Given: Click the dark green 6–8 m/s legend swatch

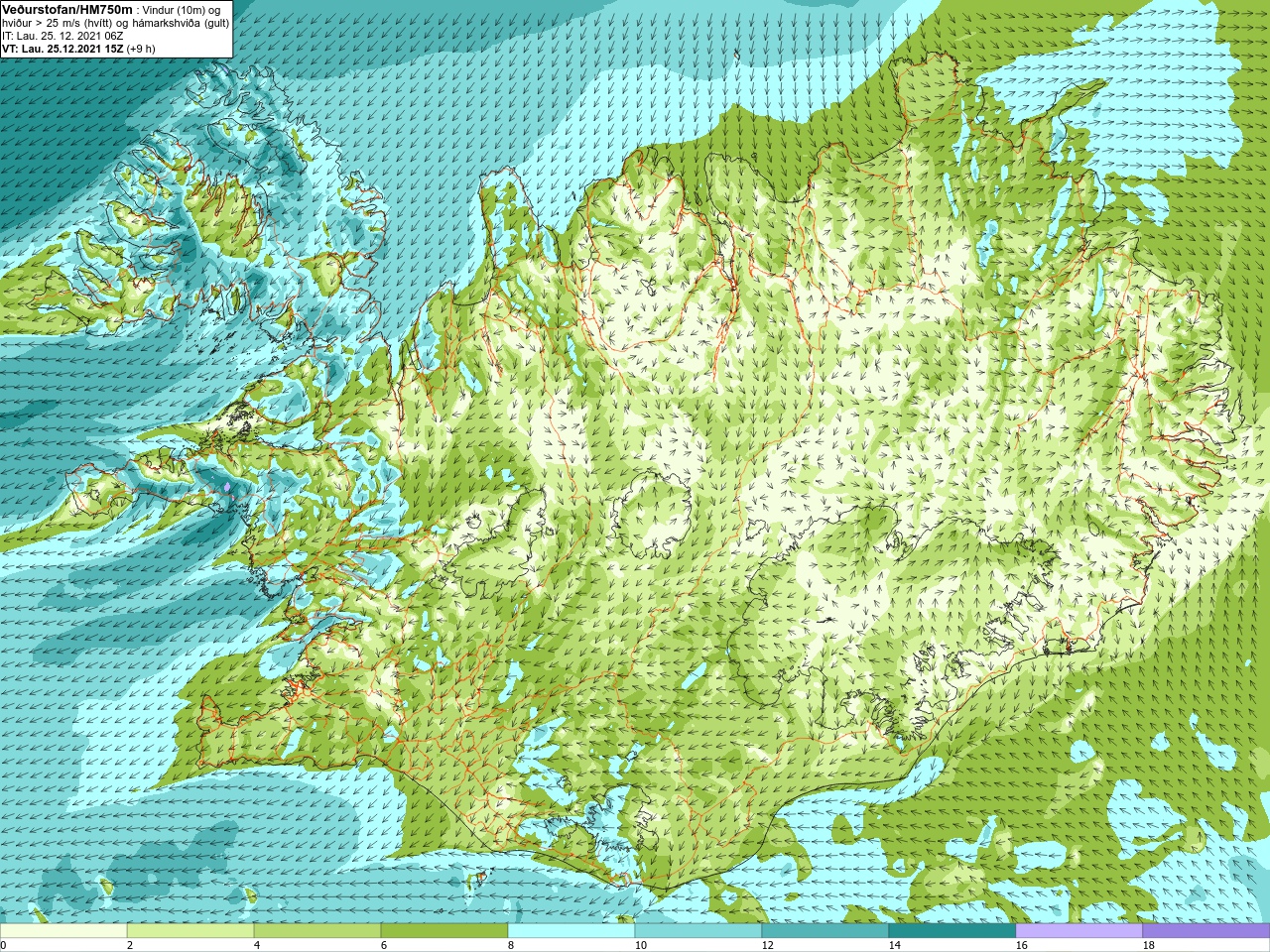Looking at the screenshot, I should click(x=444, y=931).
